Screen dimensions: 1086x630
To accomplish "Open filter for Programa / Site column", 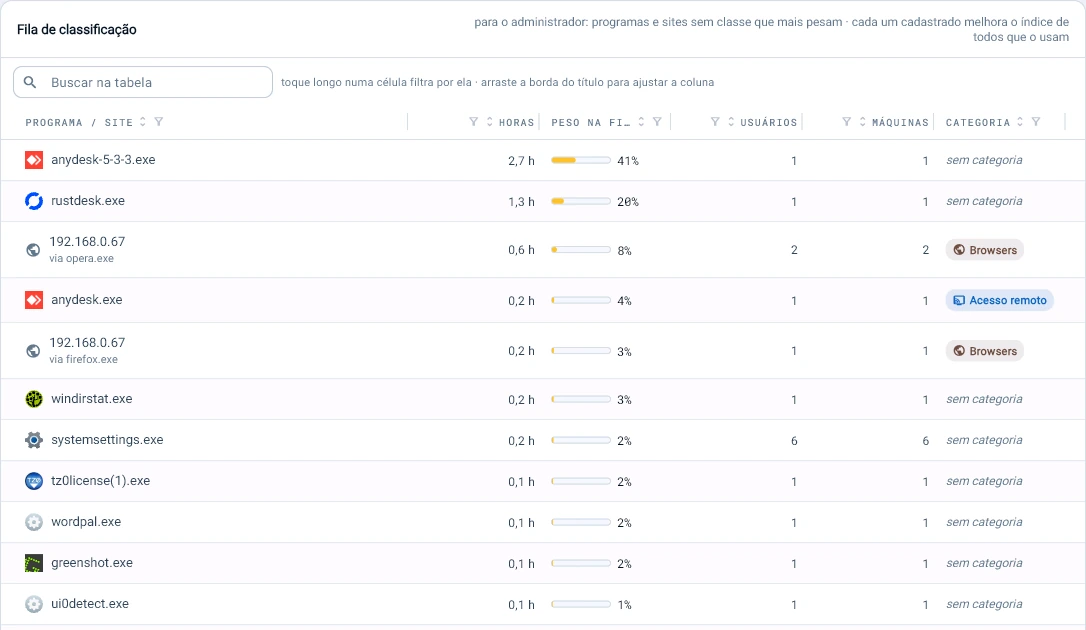I will pyautogui.click(x=159, y=122).
